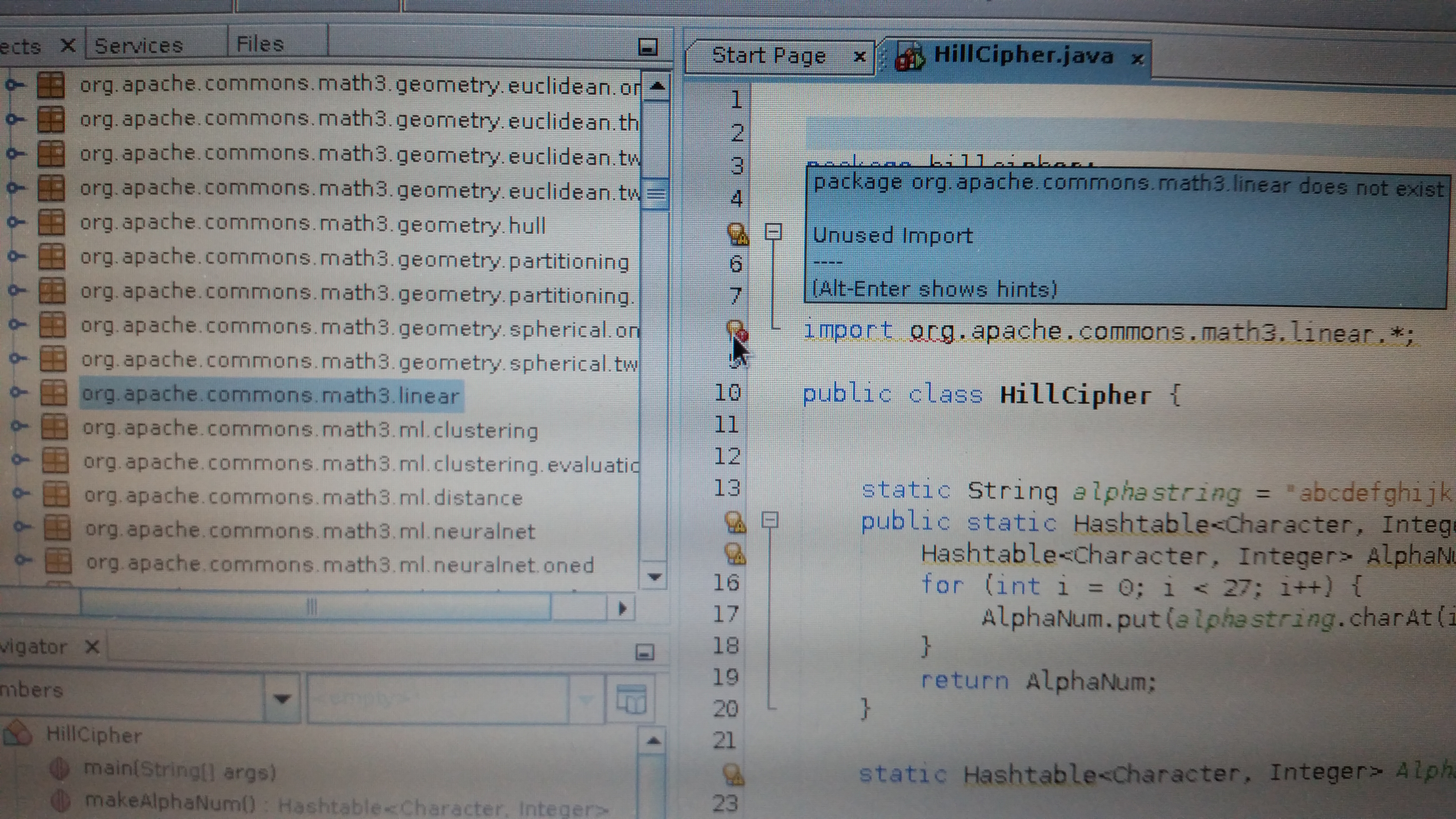Image resolution: width=1456 pixels, height=819 pixels.
Task: Collapse the makeAlphaNum method fold at line 14
Action: (x=770, y=519)
